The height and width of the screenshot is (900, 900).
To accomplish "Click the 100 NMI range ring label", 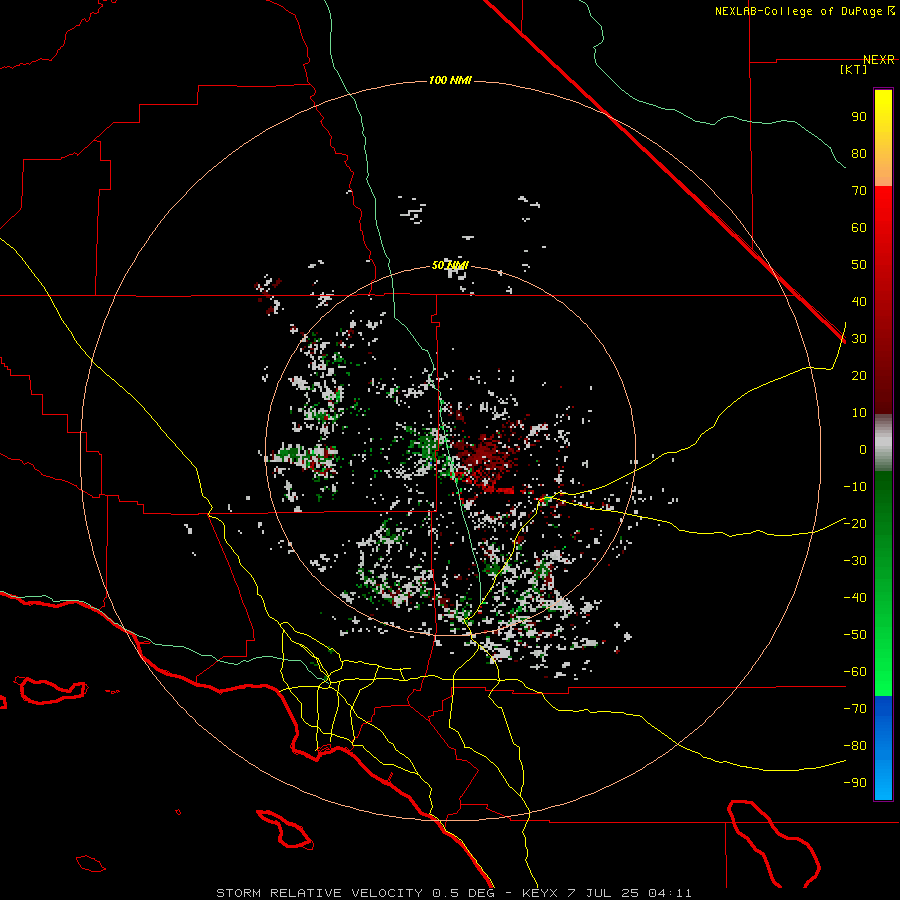I will (451, 80).
